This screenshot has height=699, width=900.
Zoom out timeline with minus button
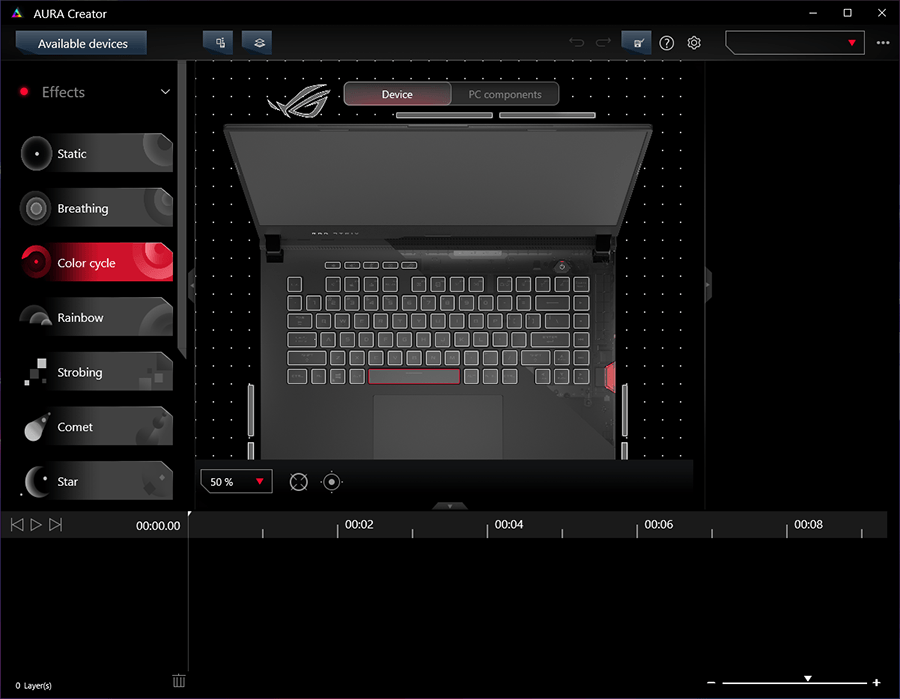pos(711,682)
